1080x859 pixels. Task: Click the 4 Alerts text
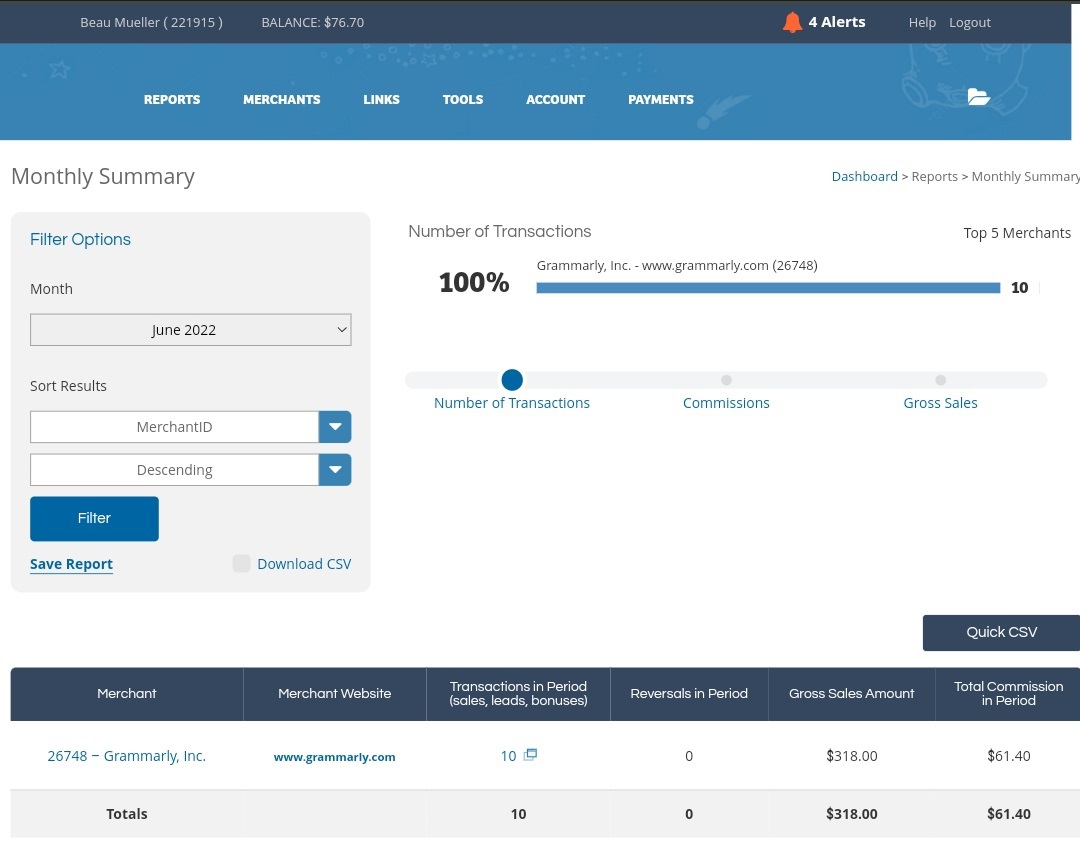click(837, 22)
